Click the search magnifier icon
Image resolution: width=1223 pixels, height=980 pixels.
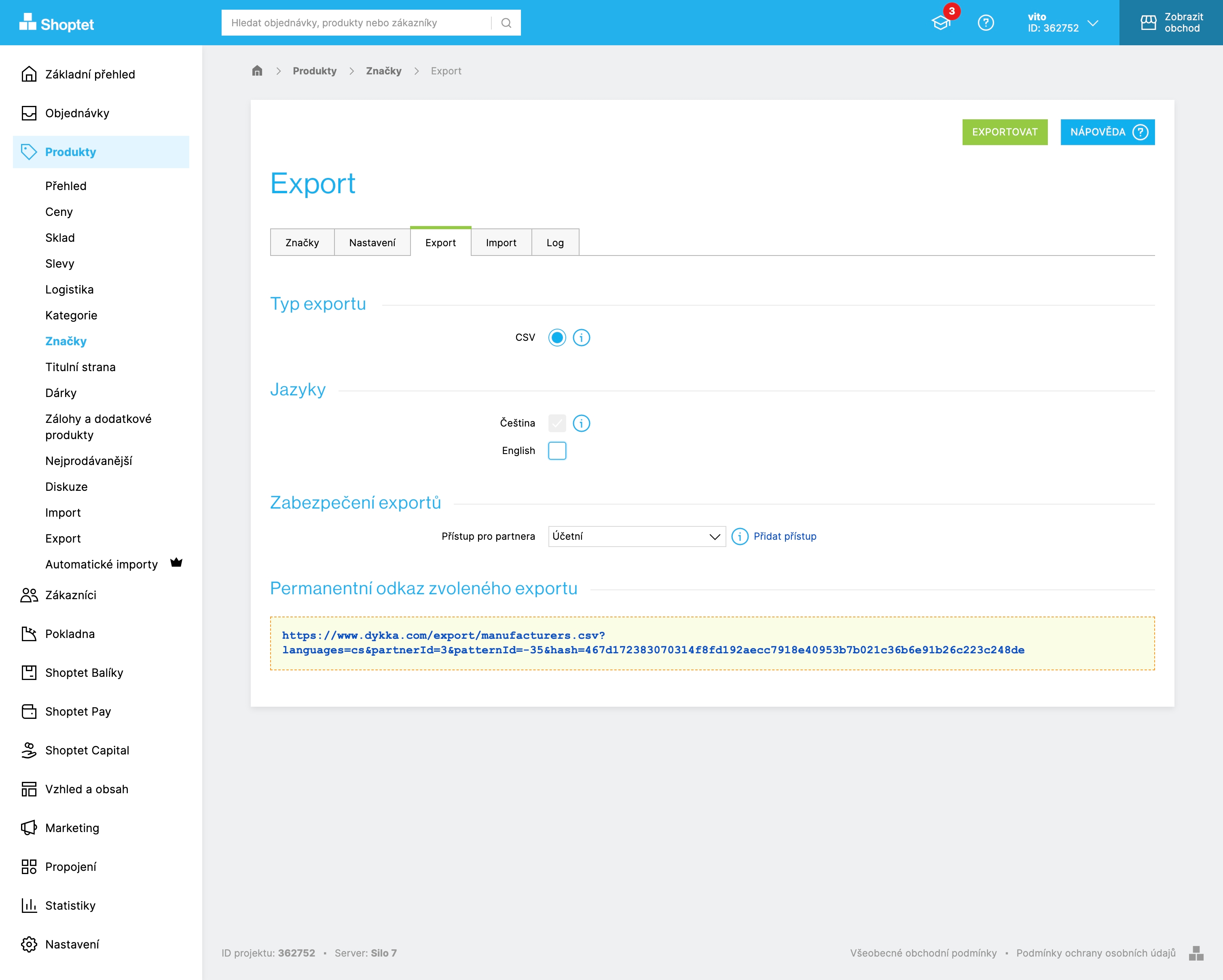pos(506,23)
